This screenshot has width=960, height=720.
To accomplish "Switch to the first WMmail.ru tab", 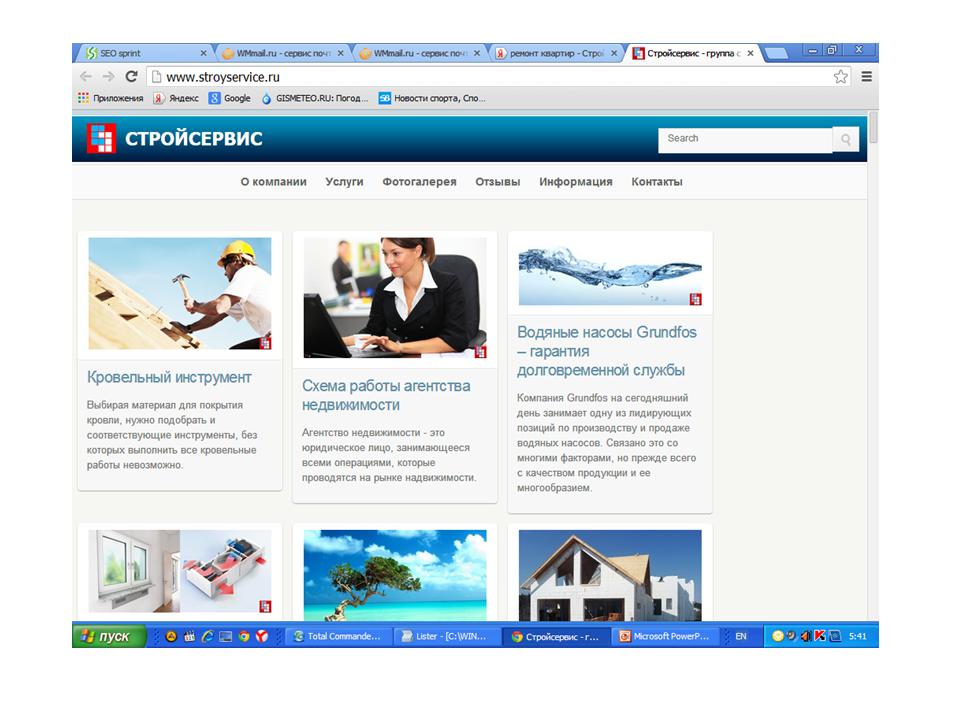I will point(282,53).
